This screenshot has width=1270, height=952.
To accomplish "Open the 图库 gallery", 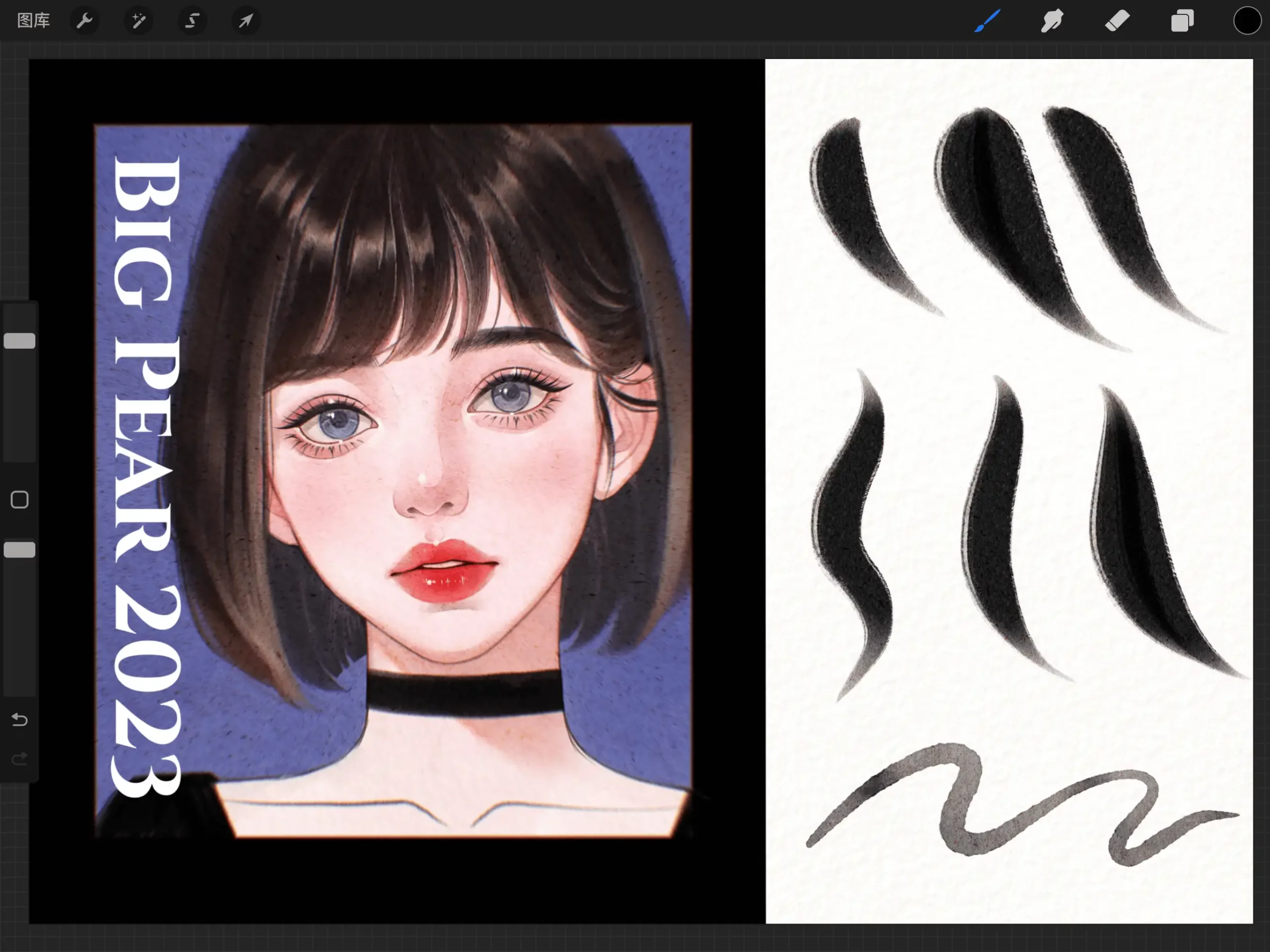I will [33, 21].
